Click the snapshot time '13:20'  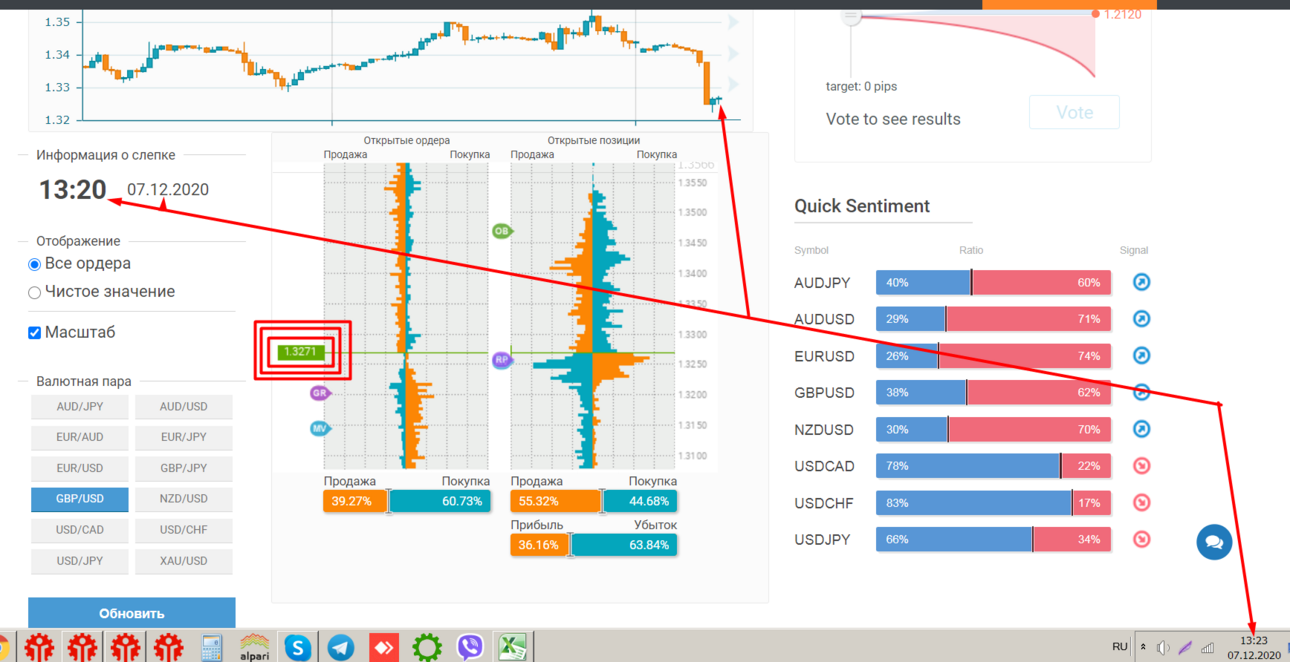(x=72, y=189)
